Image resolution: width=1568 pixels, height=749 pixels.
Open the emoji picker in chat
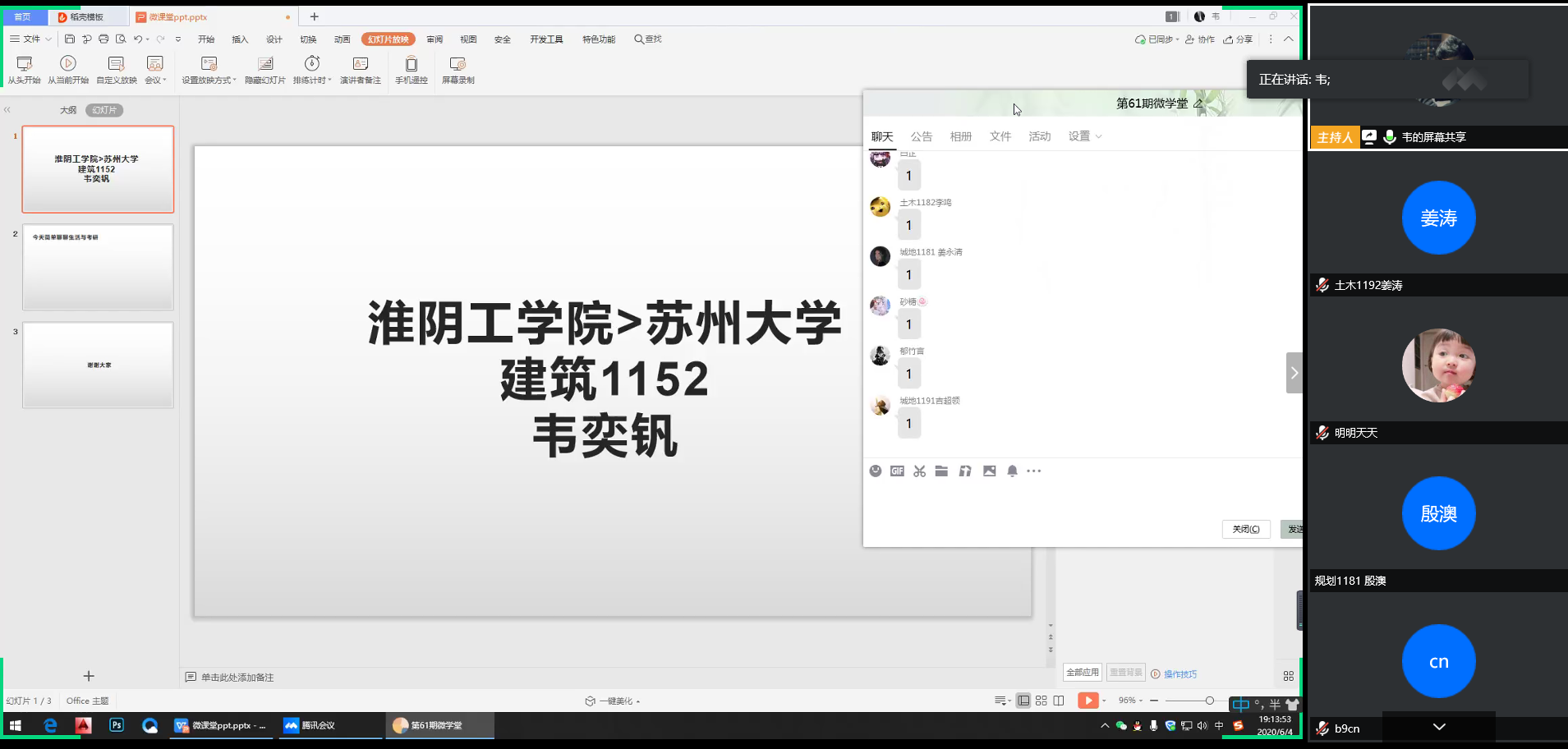(x=876, y=471)
